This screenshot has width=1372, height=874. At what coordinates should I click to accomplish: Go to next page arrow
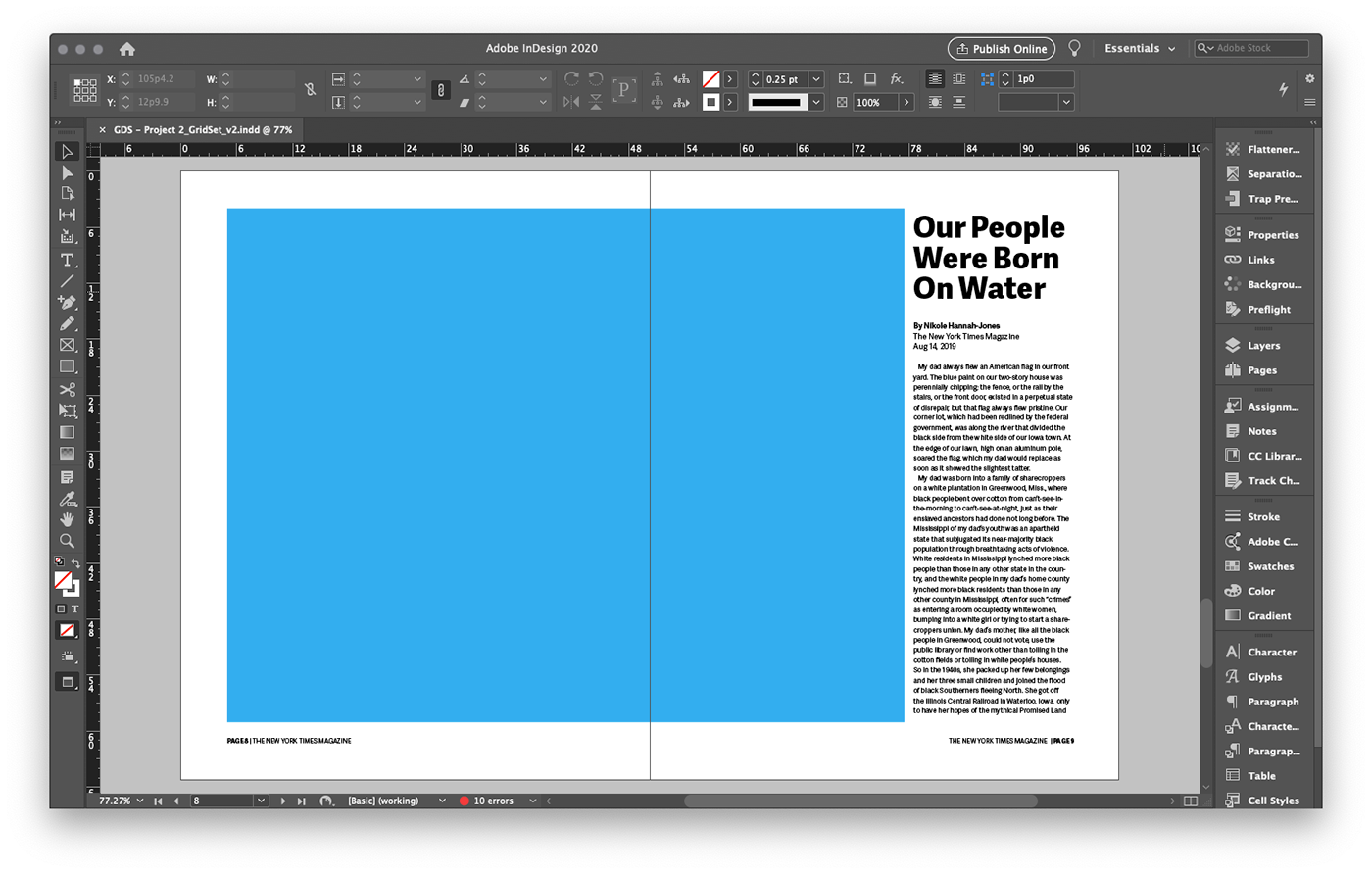point(283,801)
